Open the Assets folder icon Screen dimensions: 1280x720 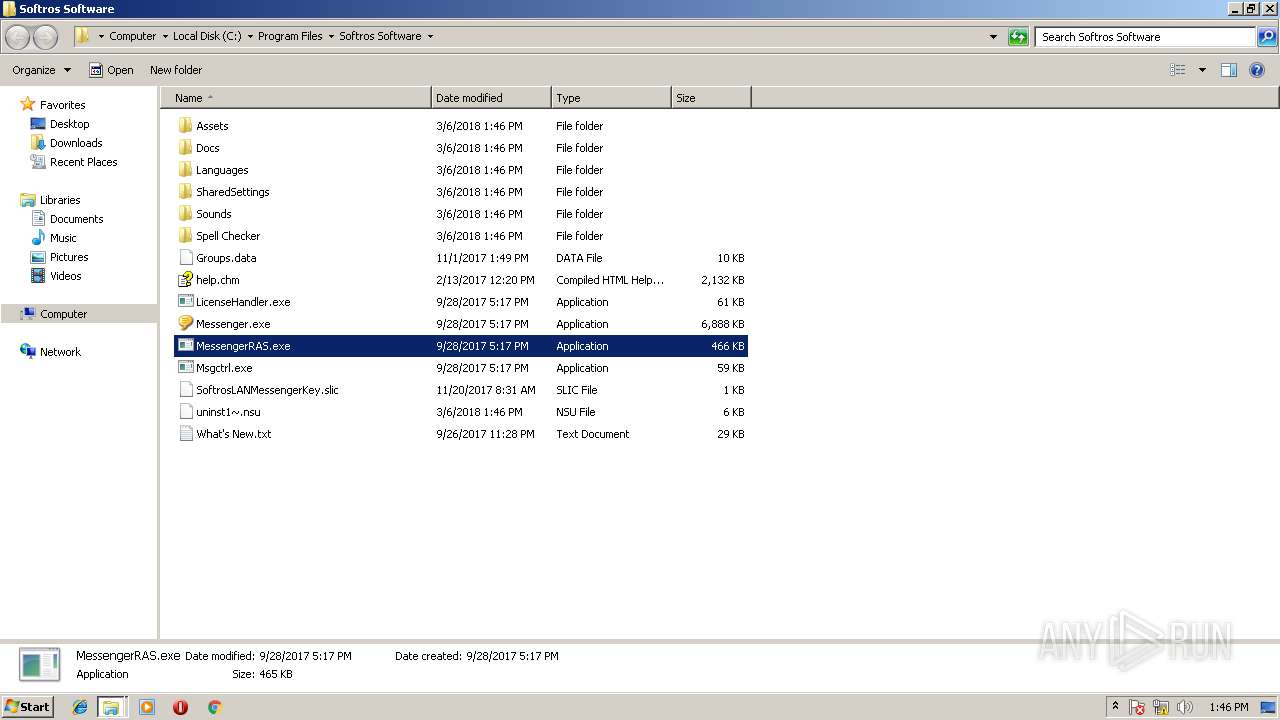pyautogui.click(x=185, y=126)
